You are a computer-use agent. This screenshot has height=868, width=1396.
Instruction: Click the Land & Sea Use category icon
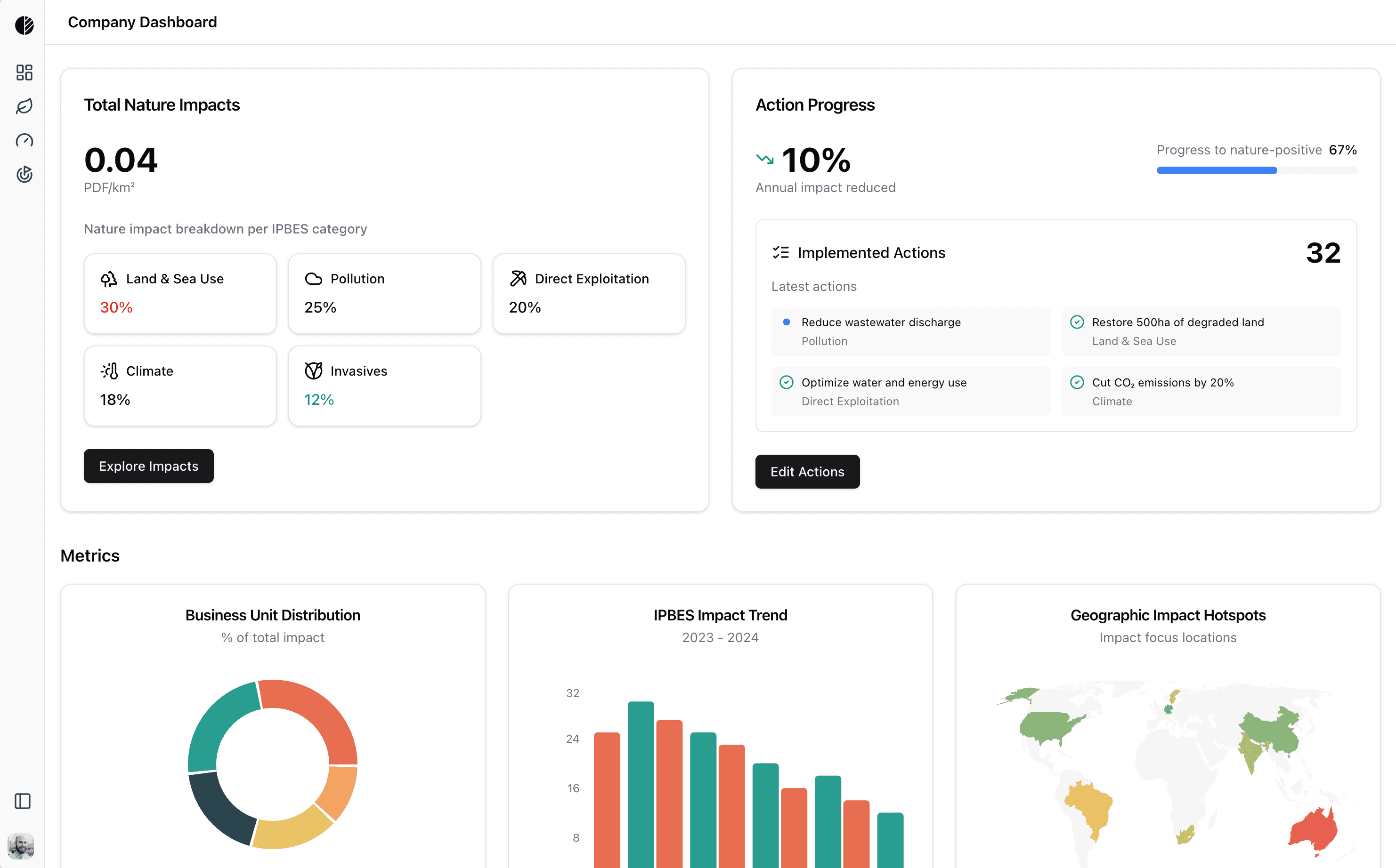[109, 279]
